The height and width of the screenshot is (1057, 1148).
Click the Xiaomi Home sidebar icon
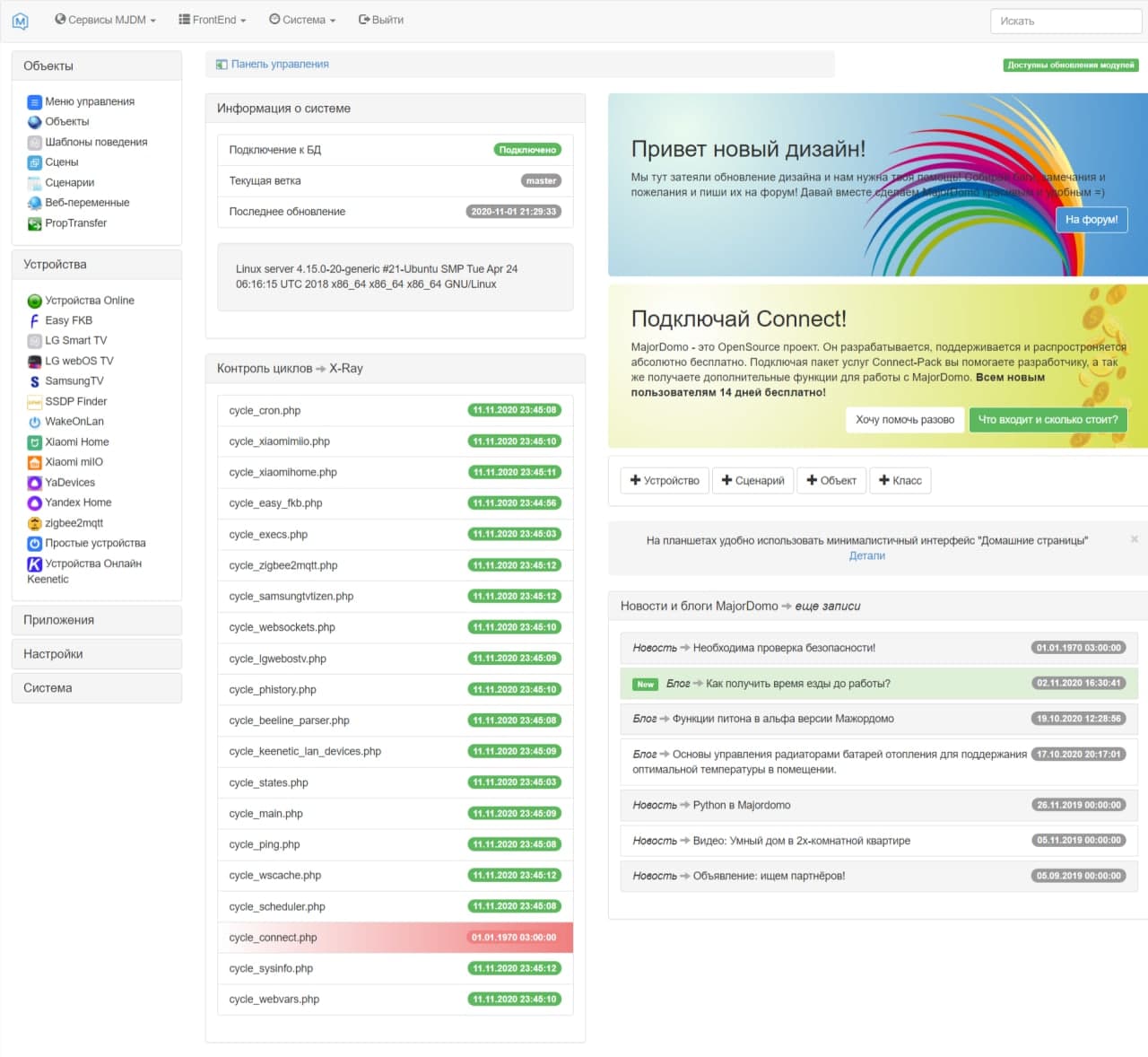[x=35, y=442]
